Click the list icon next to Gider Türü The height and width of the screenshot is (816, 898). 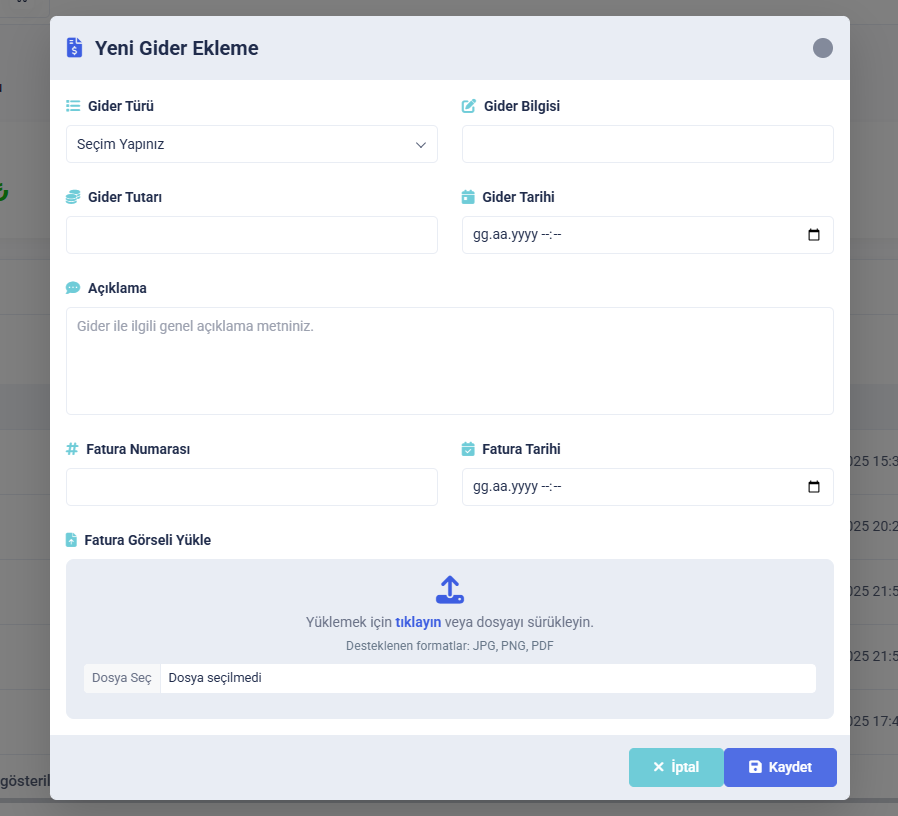(73, 106)
